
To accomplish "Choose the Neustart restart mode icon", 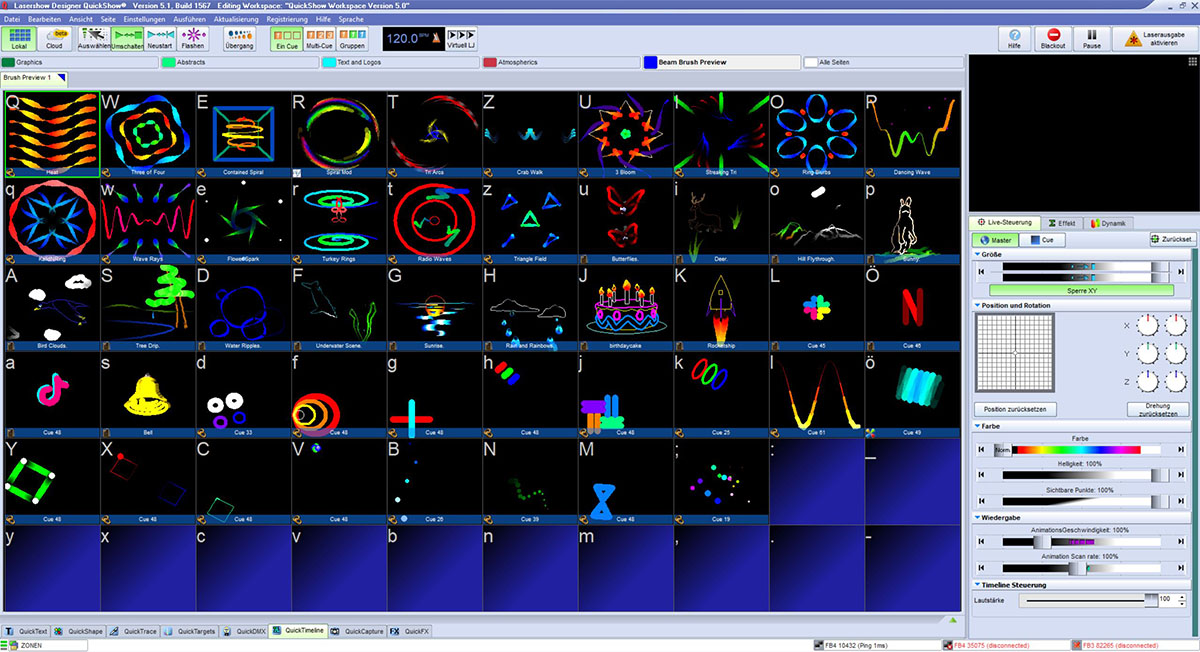I will (x=160, y=38).
